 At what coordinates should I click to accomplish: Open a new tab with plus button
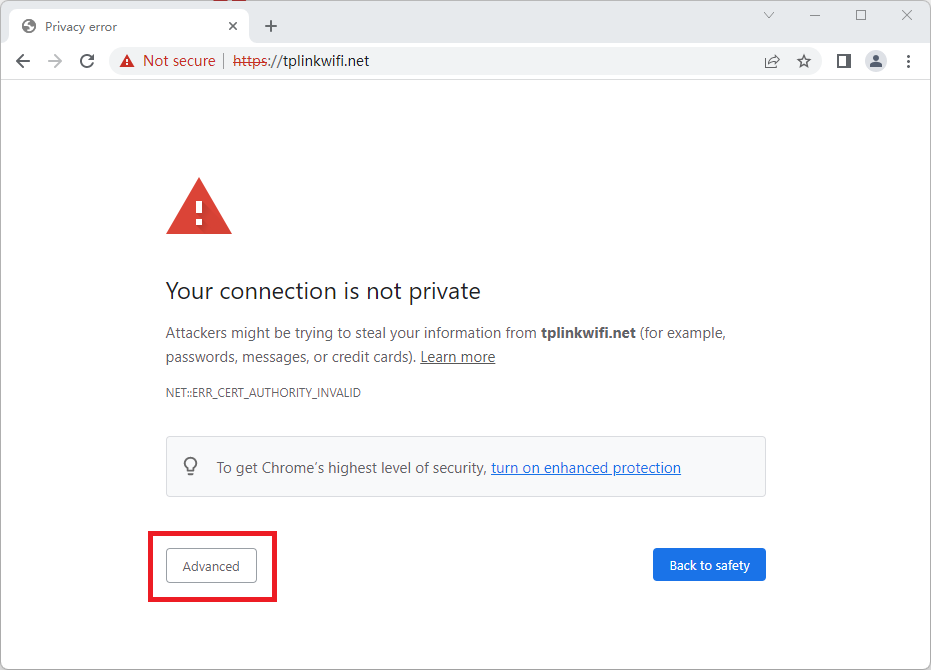271,26
